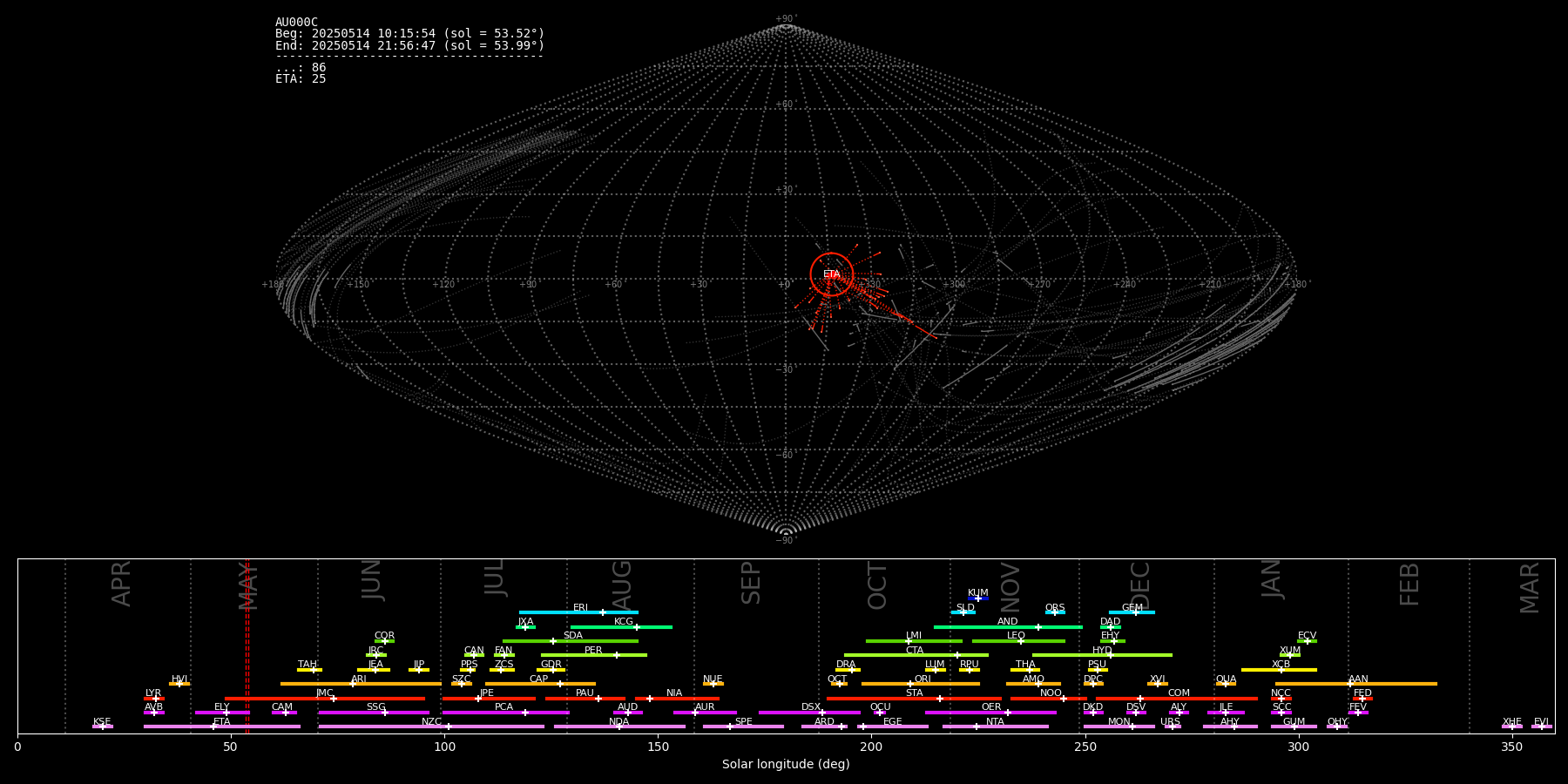Viewport: 1568px width, 784px height.
Task: Click the pink ETA shower bar in timeline
Action: pyautogui.click(x=222, y=727)
